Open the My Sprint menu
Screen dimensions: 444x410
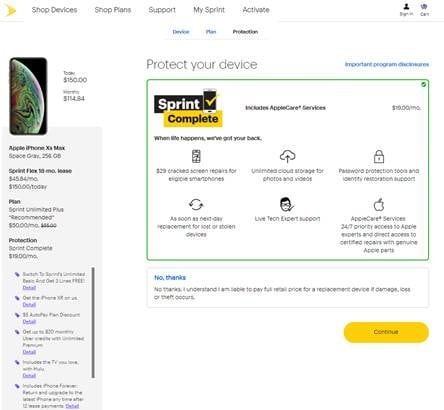(x=209, y=10)
